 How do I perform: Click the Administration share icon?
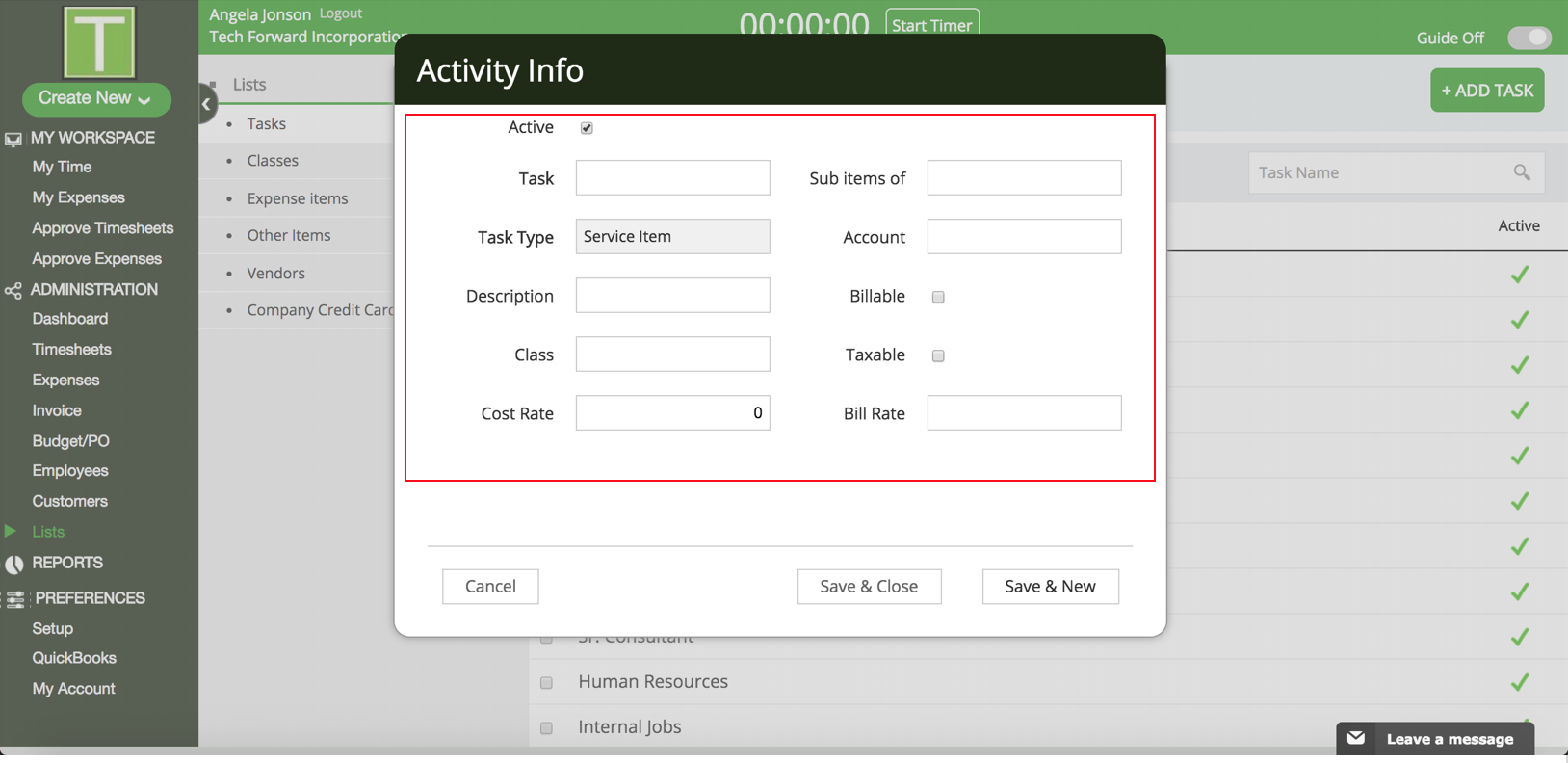(x=13, y=290)
